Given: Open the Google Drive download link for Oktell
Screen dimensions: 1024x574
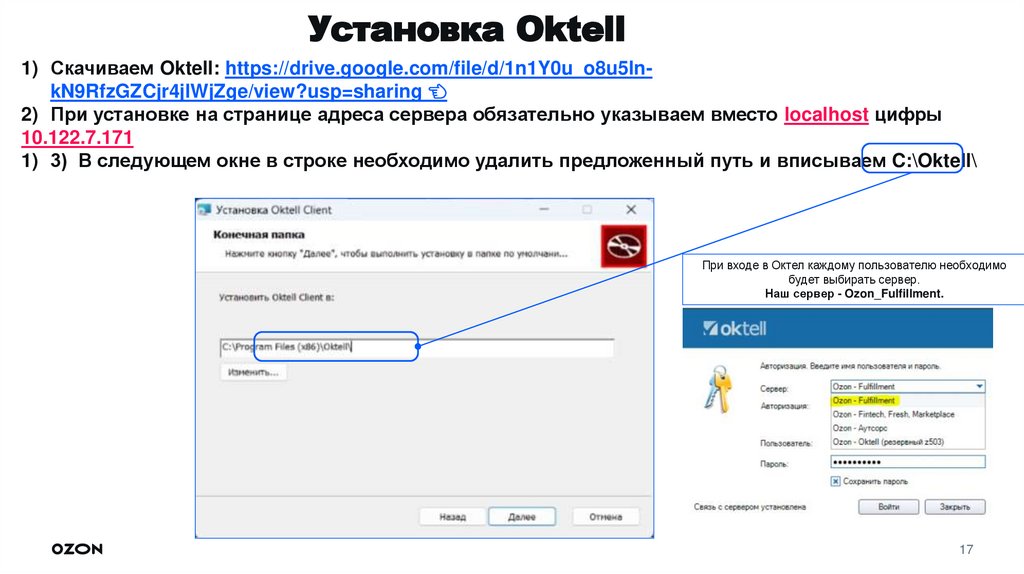Looking at the screenshot, I should coord(351,79).
